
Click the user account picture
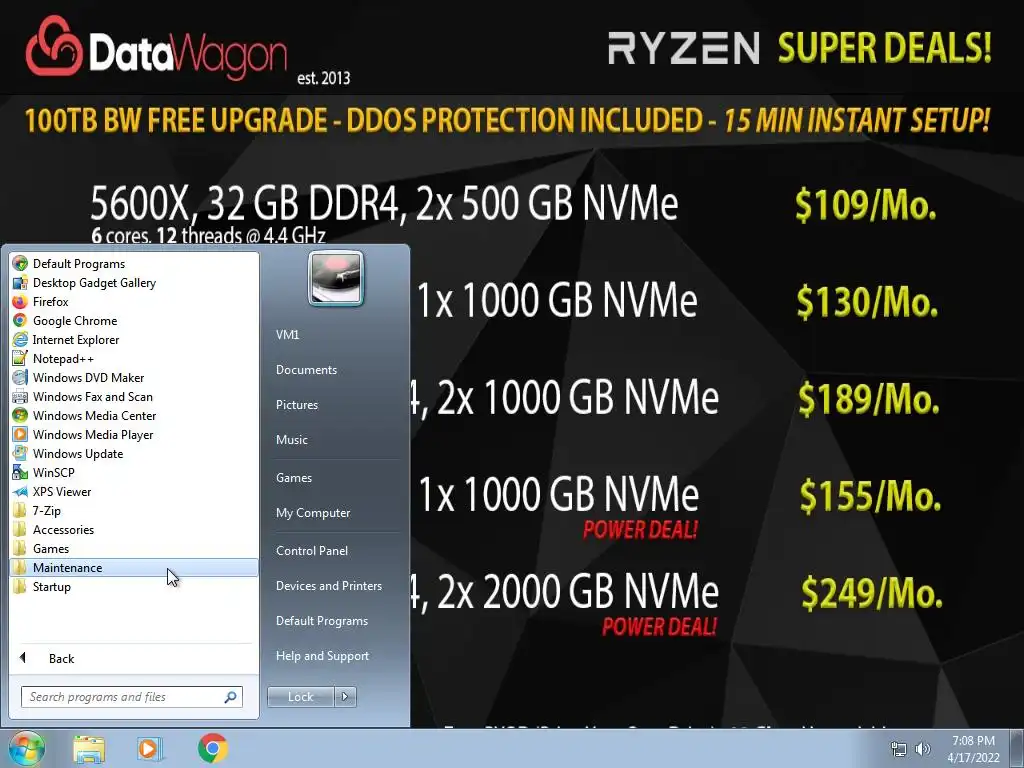(336, 278)
